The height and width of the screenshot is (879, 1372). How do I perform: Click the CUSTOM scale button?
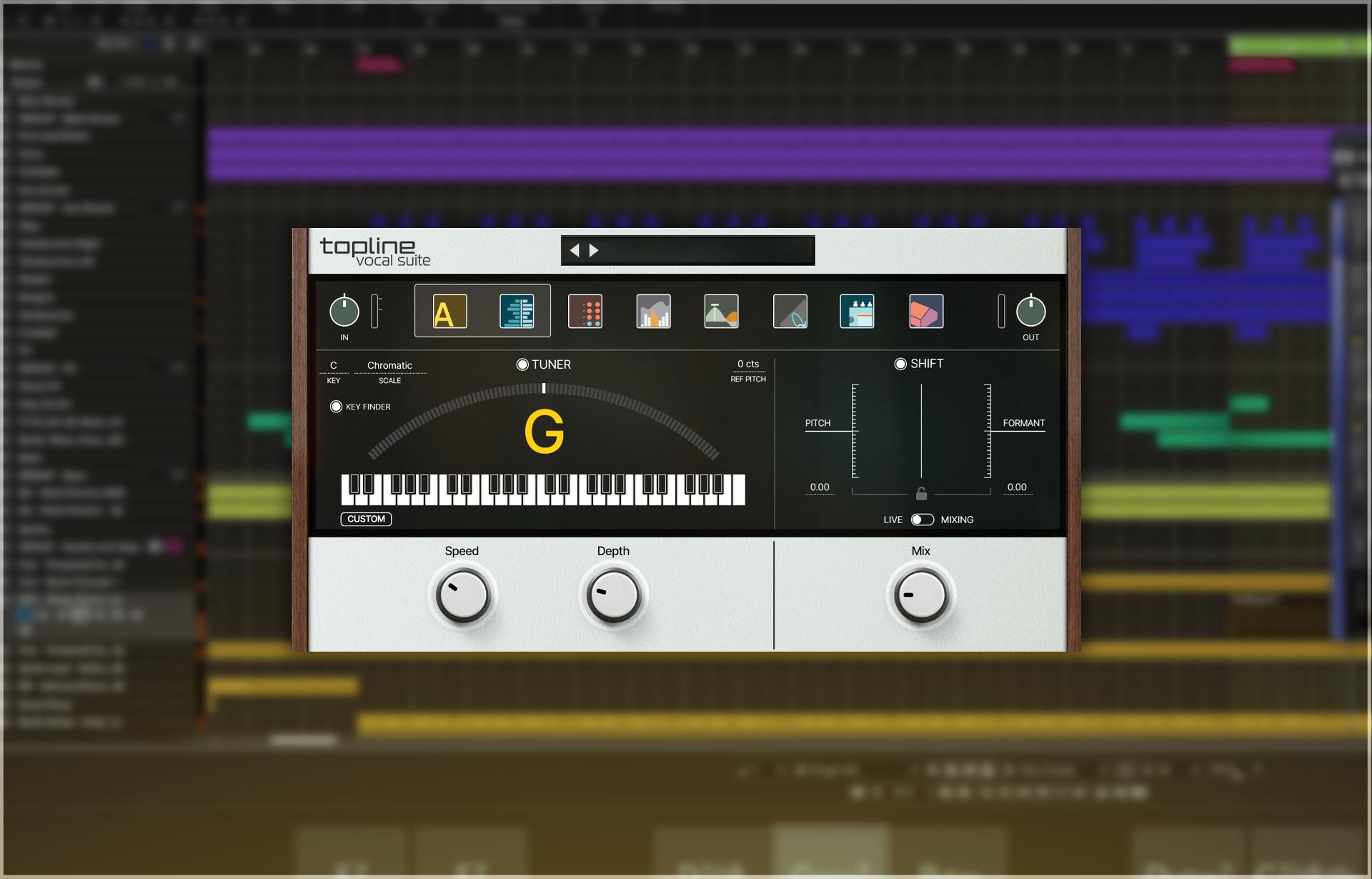(x=366, y=519)
